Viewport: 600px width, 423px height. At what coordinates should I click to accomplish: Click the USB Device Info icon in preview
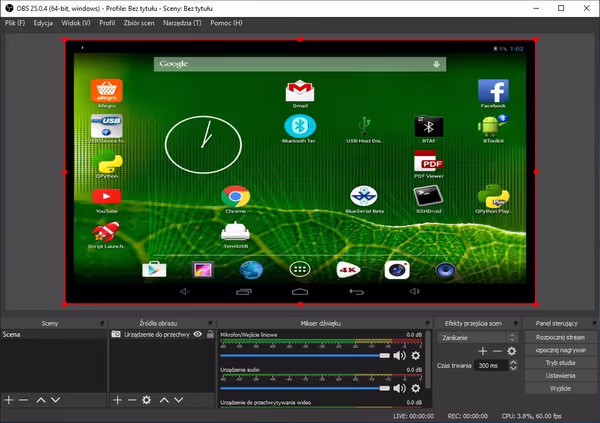[106, 126]
